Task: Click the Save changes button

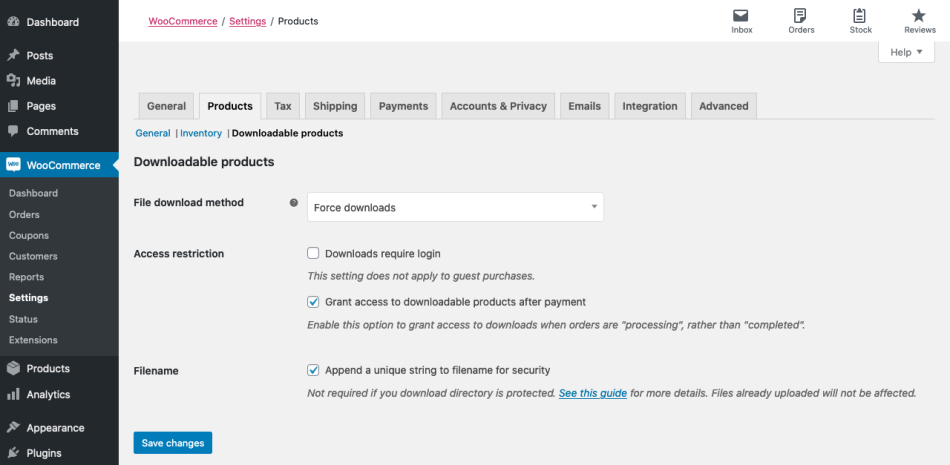Action: (173, 443)
